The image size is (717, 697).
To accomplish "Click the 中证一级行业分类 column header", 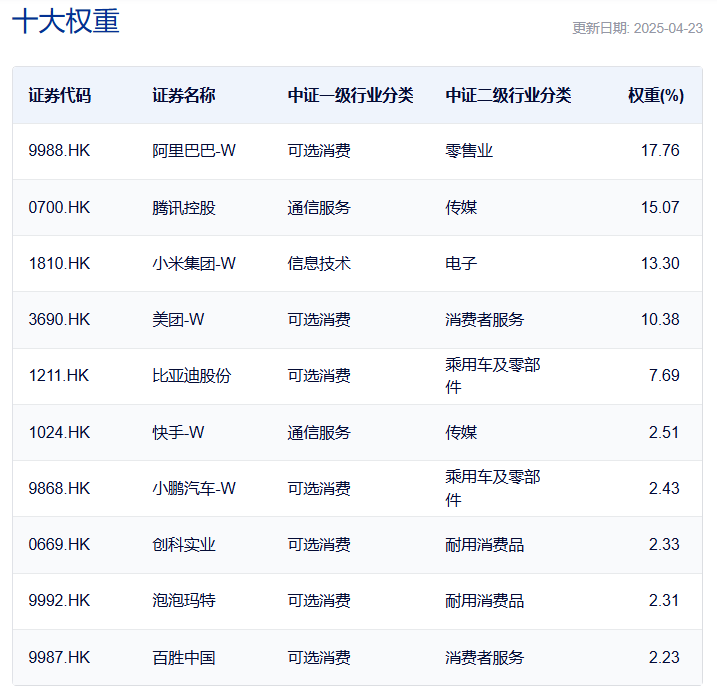I will [350, 96].
